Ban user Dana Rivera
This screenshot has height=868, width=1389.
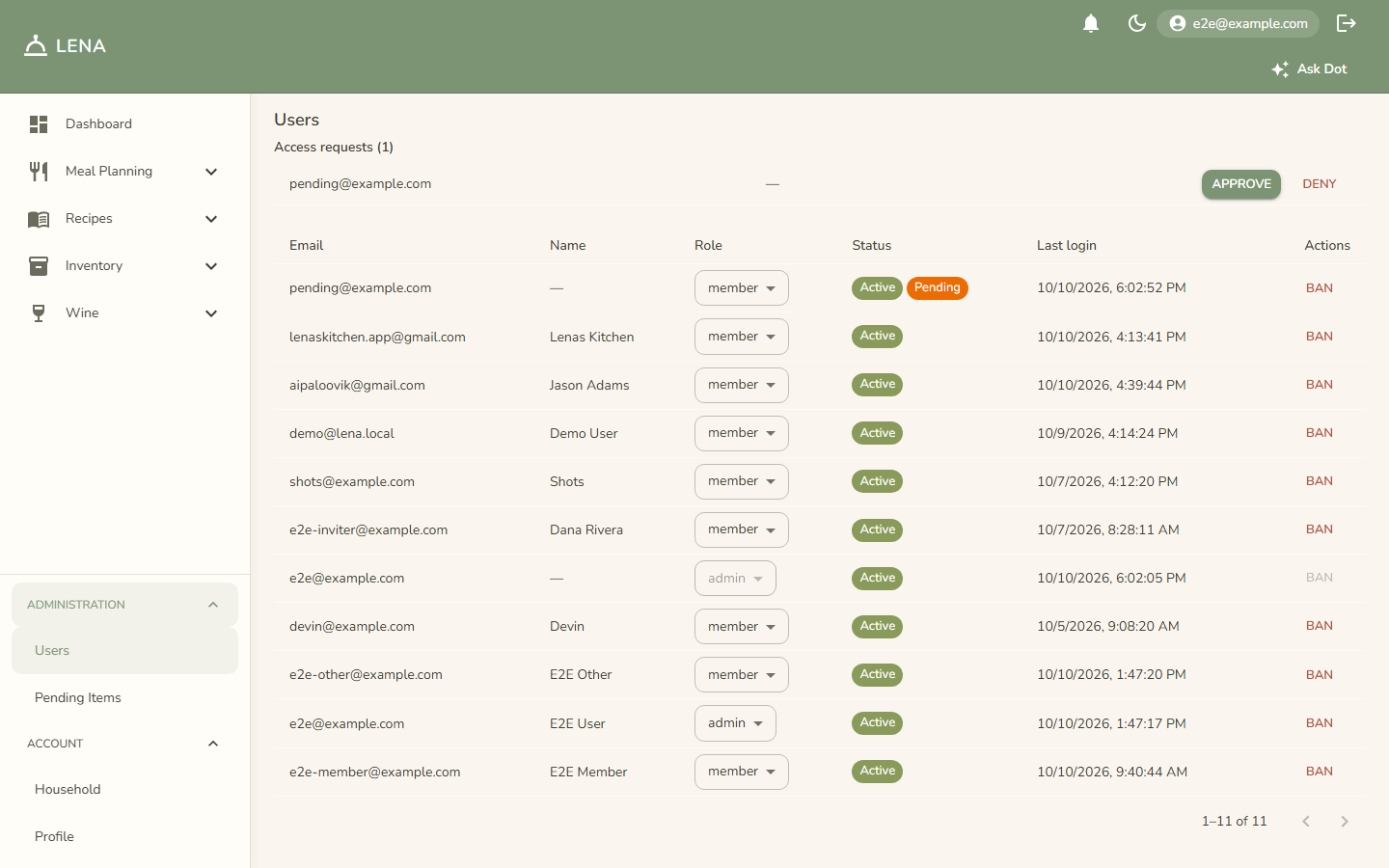[x=1319, y=529]
